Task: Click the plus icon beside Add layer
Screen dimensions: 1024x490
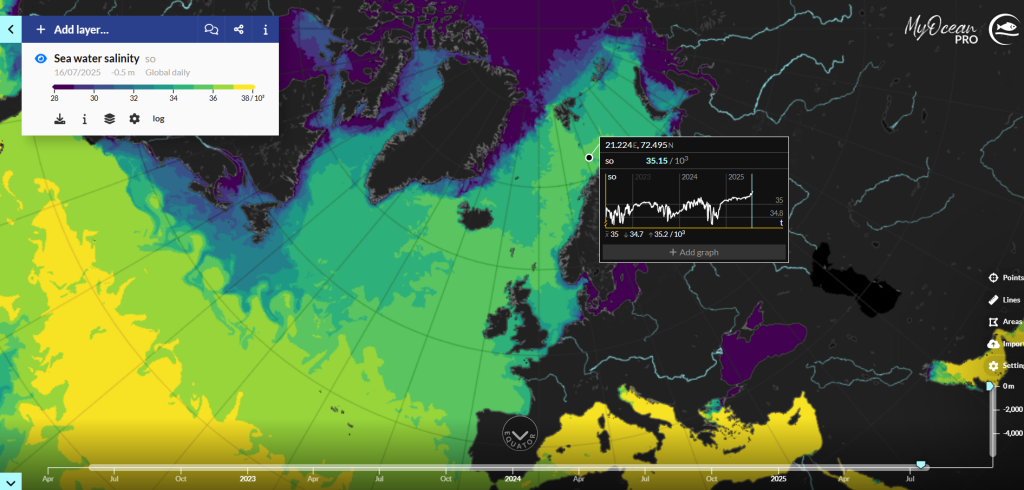Action: tap(40, 29)
